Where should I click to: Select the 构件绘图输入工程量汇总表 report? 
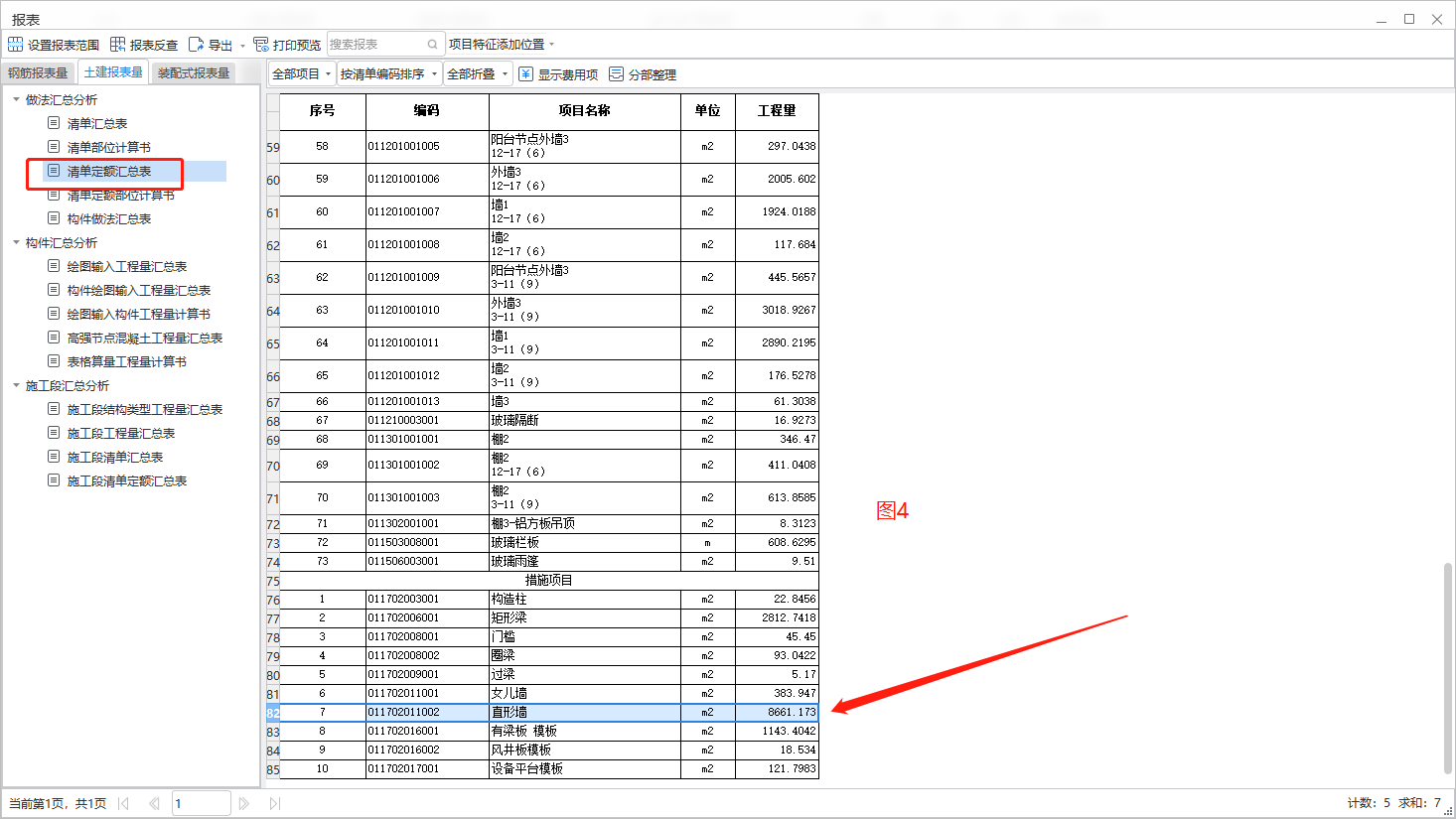click(x=138, y=291)
